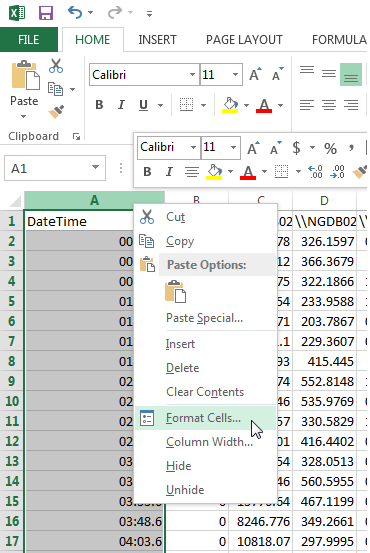Apply mini toolbar yellow Fill Color
Viewport: 370px width, 553px height.
214,172
